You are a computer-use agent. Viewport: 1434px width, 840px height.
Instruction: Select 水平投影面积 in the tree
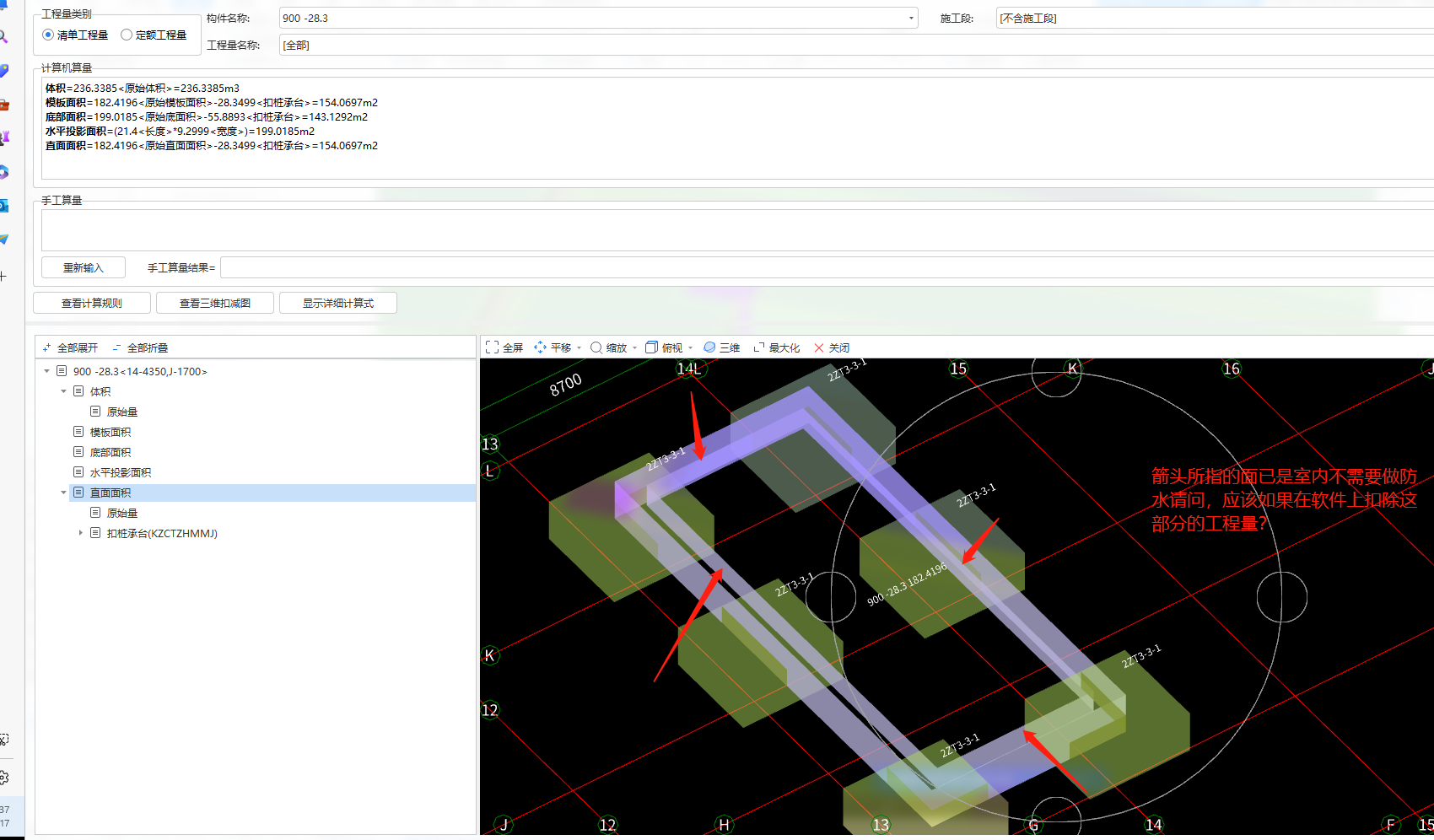(x=120, y=472)
